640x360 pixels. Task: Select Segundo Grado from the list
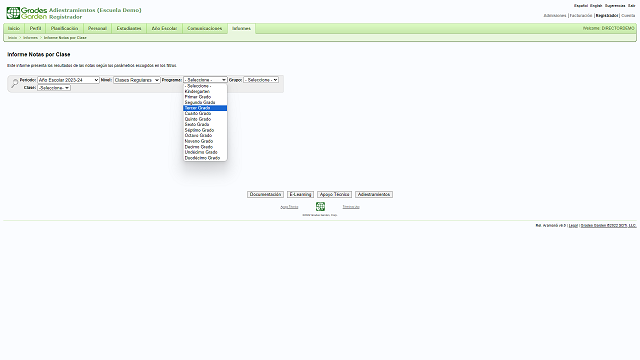205,102
